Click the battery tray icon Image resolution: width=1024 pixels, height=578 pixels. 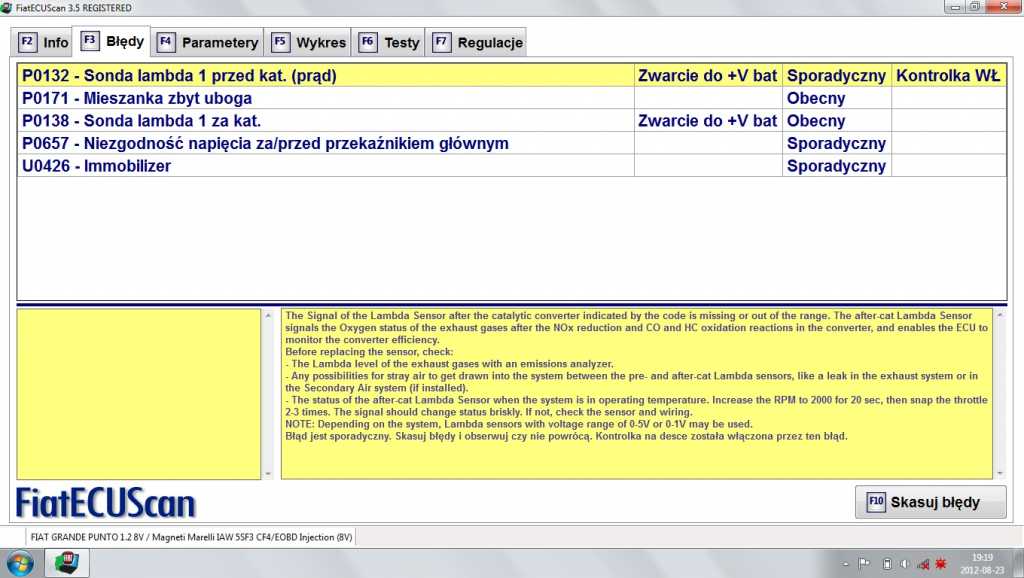(x=886, y=564)
